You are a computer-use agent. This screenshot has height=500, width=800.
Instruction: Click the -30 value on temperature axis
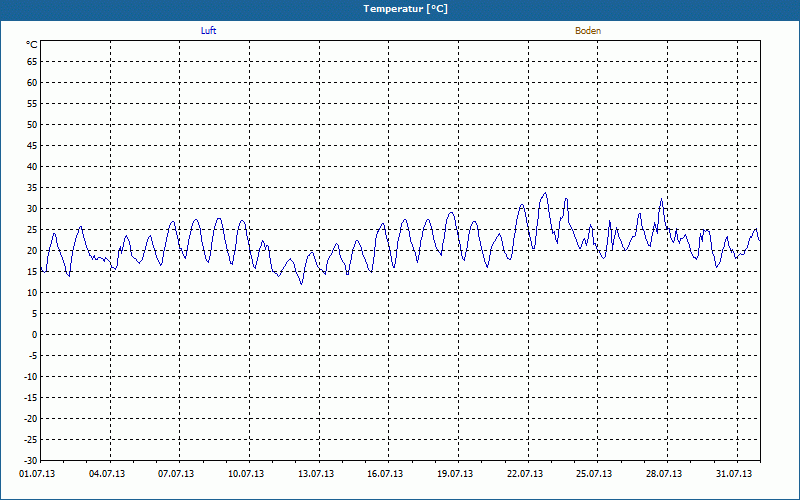point(31,461)
